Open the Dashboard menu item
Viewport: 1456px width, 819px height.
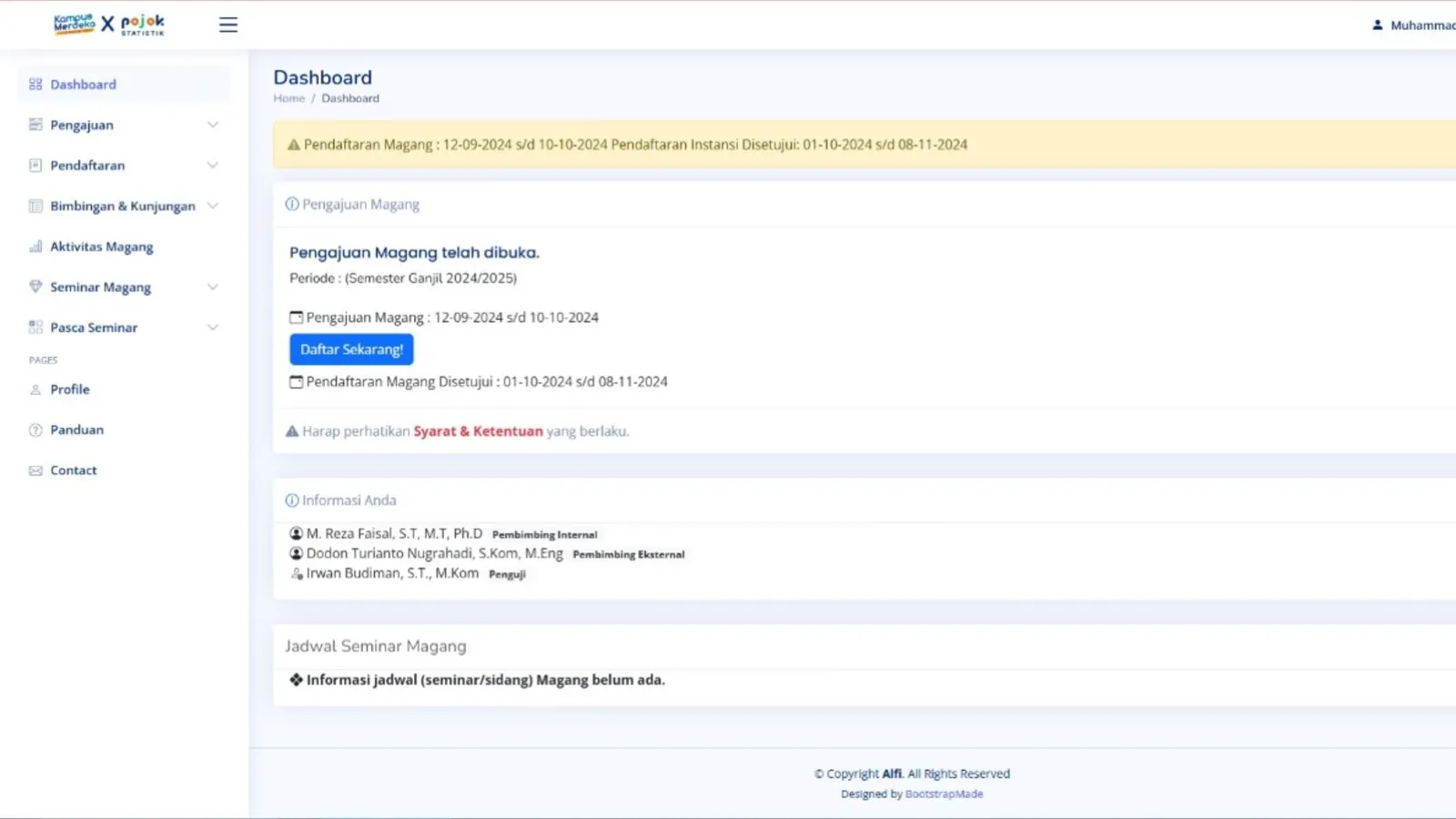[x=124, y=85]
